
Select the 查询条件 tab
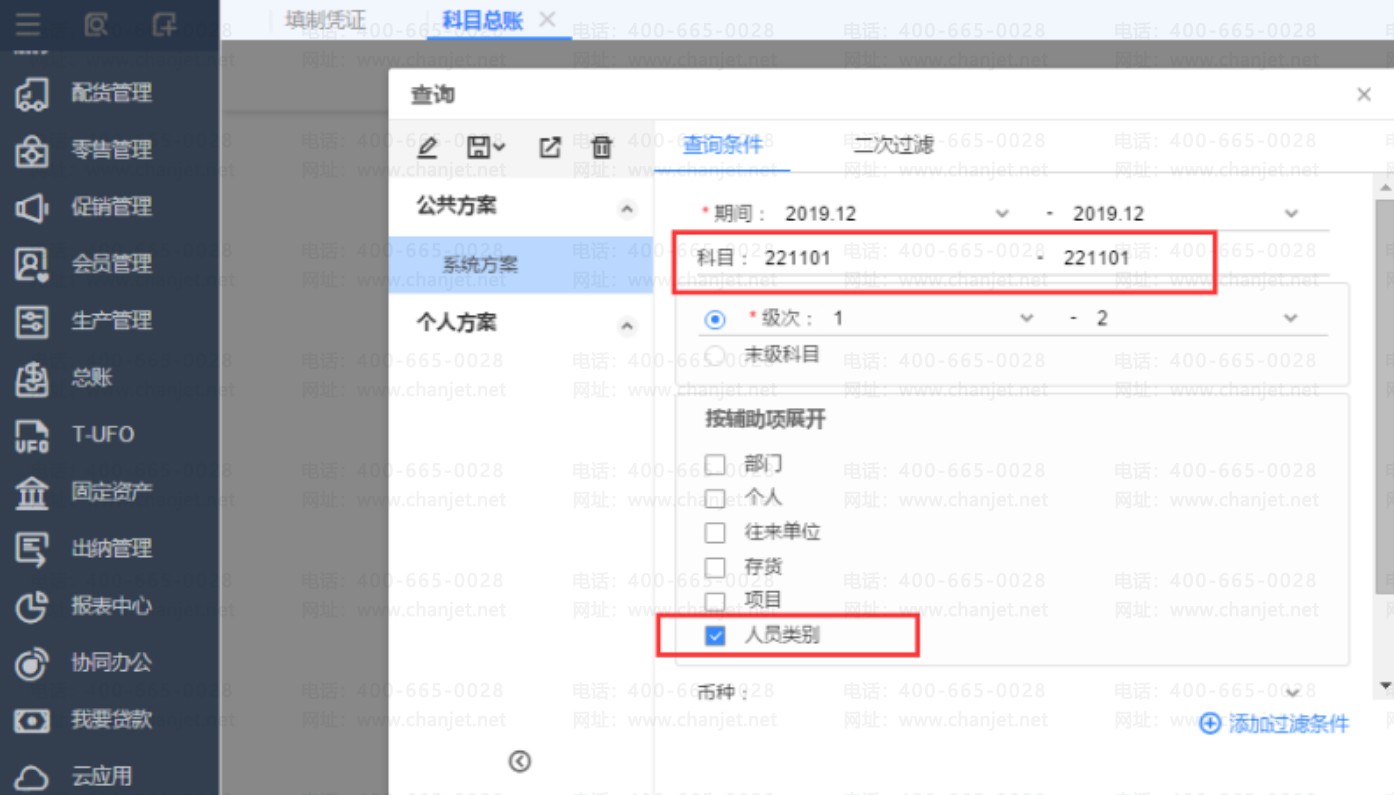pyautogui.click(x=722, y=145)
